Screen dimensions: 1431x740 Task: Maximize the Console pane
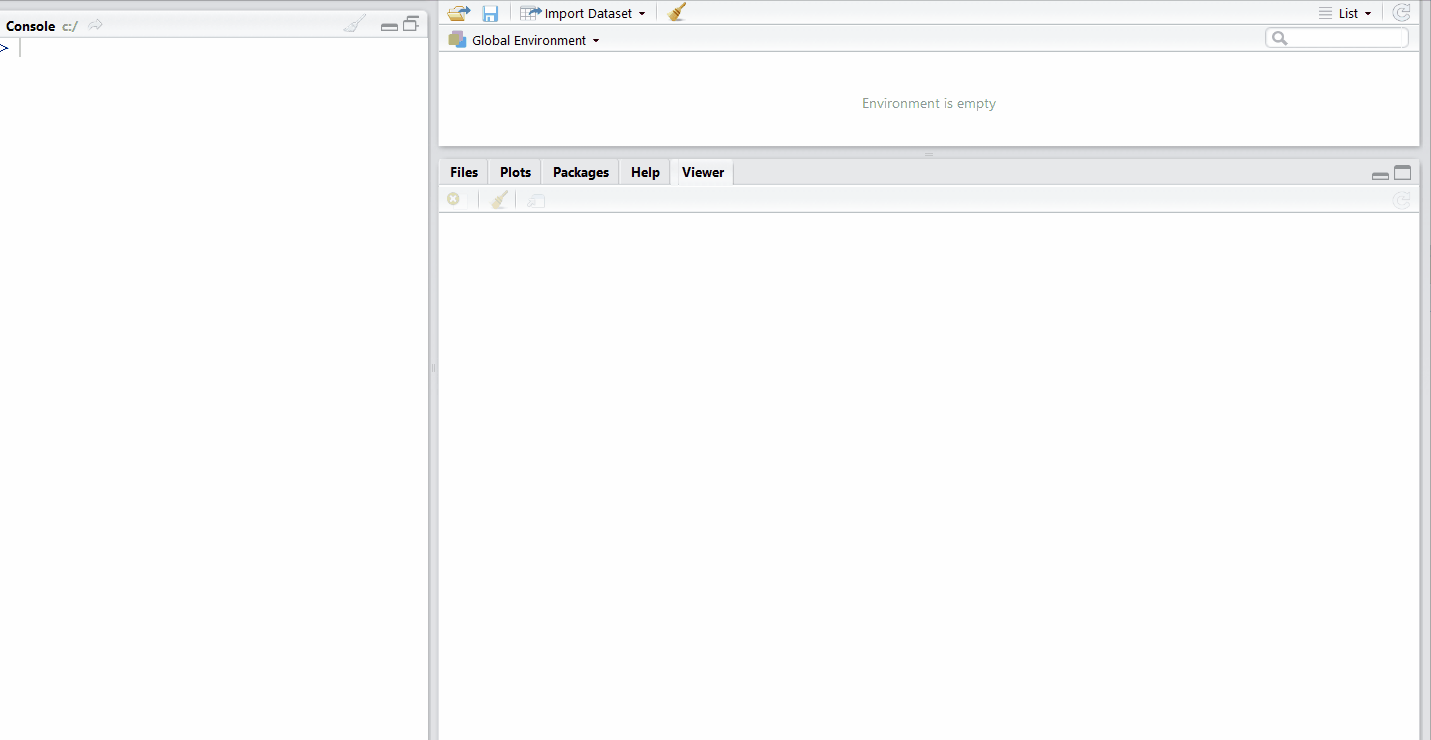pos(411,25)
